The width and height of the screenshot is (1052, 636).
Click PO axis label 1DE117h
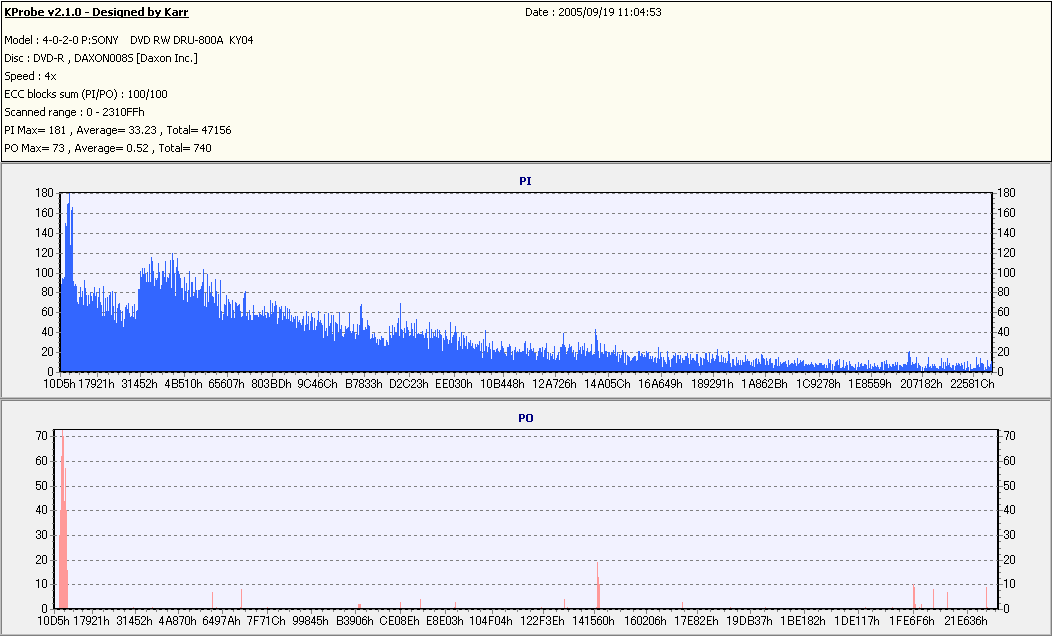click(855, 621)
